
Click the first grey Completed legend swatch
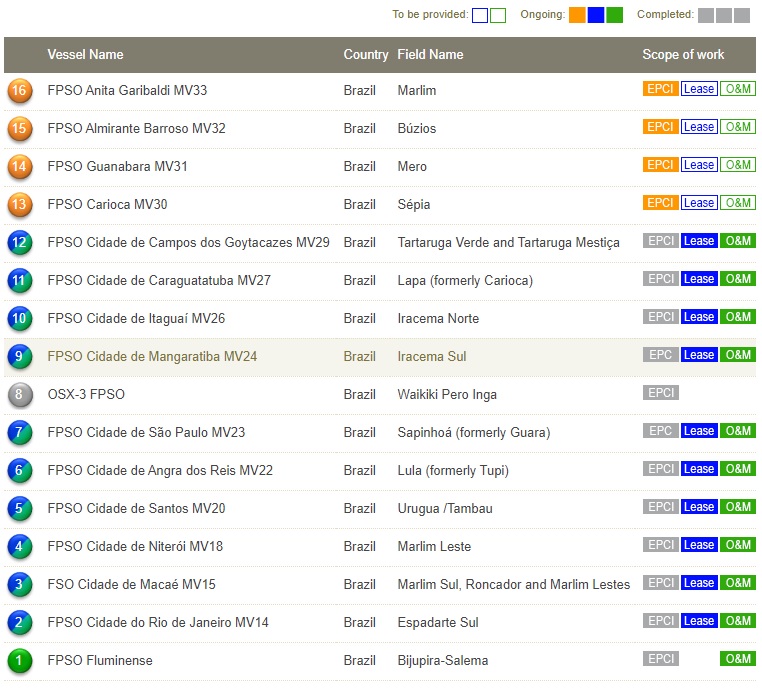coord(706,15)
